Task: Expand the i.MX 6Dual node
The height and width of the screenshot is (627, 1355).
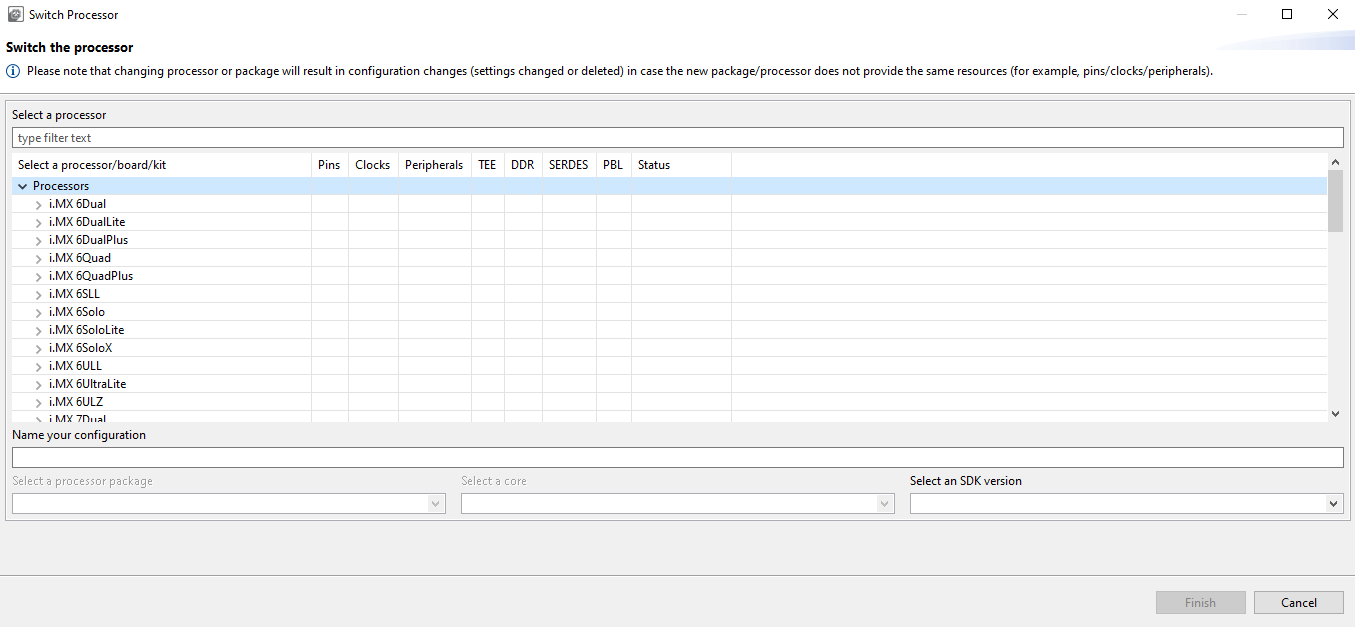Action: pyautogui.click(x=38, y=204)
